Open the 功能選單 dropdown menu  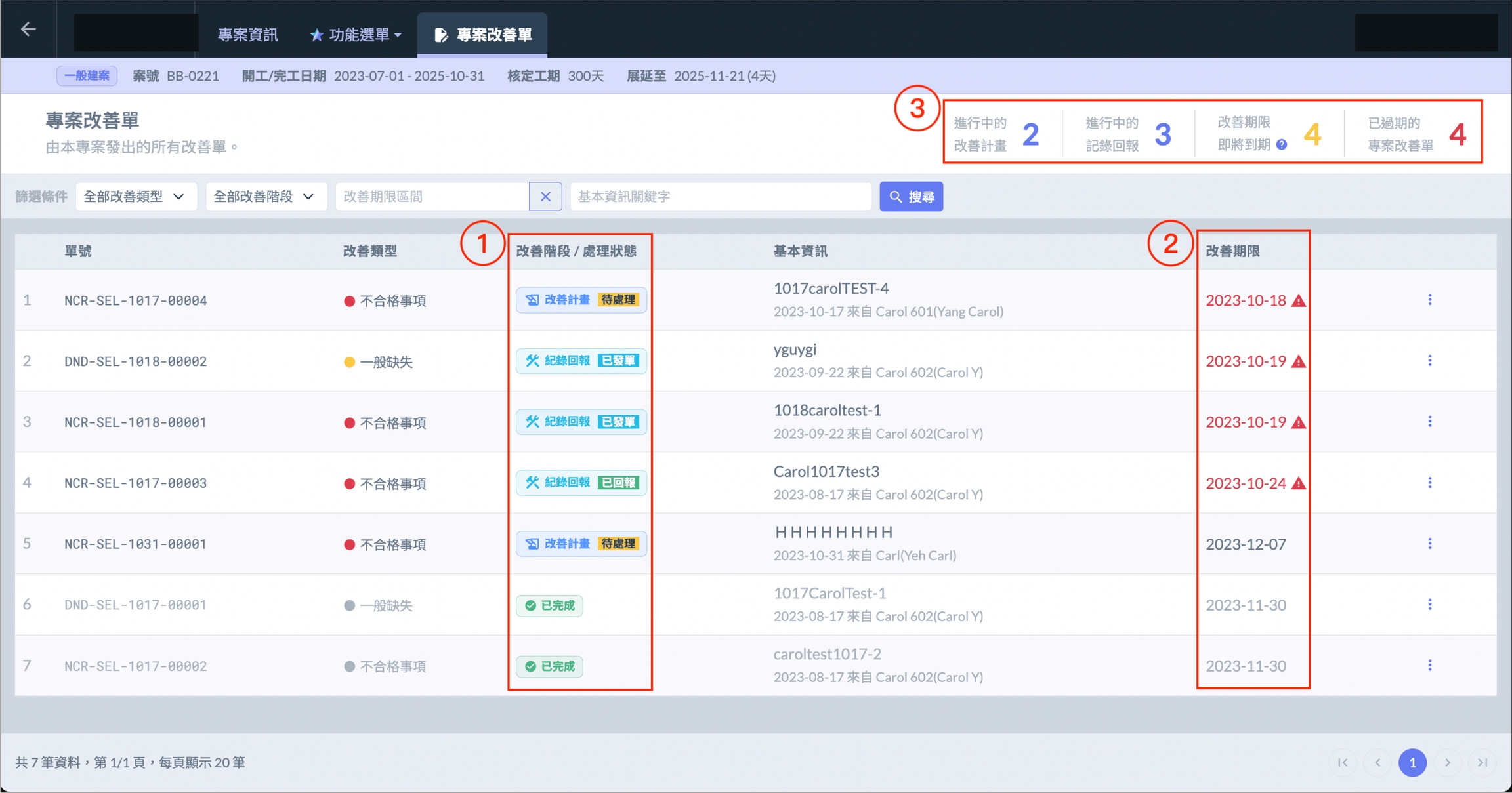point(356,35)
